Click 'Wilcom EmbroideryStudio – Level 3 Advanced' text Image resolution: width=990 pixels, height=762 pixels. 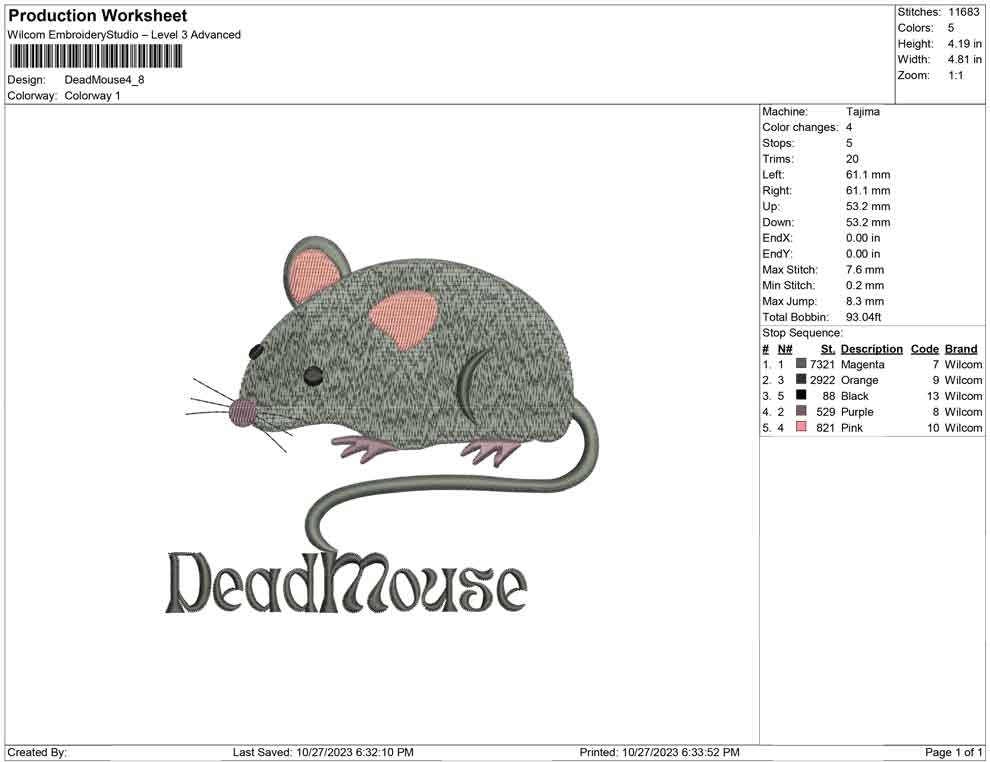[x=124, y=35]
